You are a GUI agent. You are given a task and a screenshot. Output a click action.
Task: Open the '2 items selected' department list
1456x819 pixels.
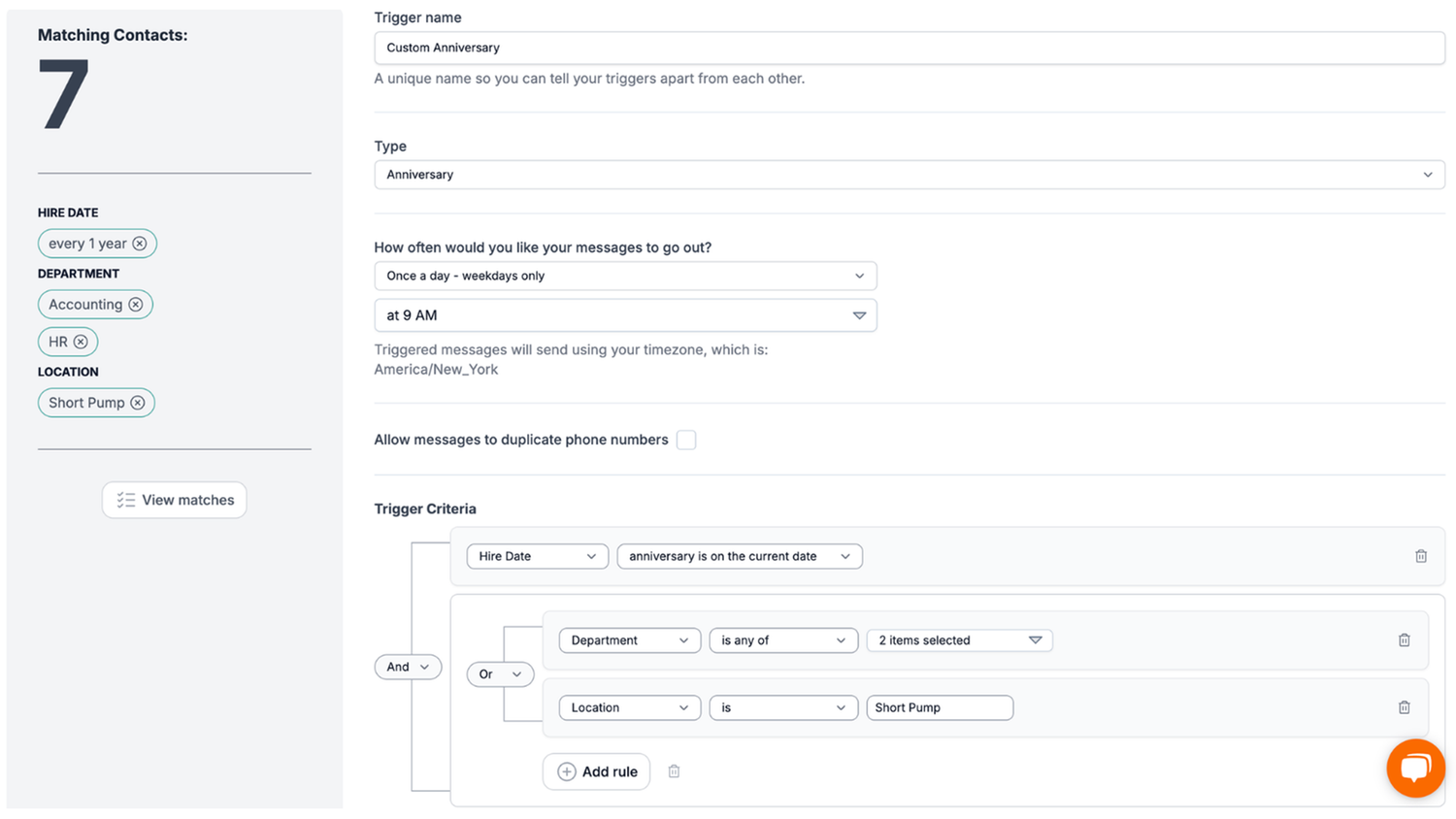point(959,640)
